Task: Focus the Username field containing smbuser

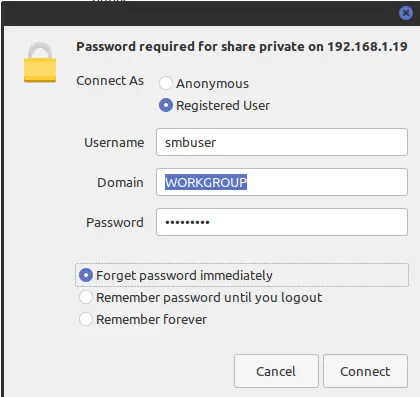Action: click(282, 142)
